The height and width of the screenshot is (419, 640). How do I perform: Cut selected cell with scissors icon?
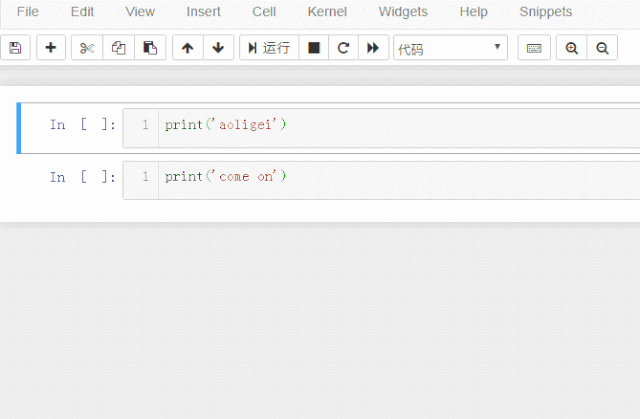(x=87, y=48)
